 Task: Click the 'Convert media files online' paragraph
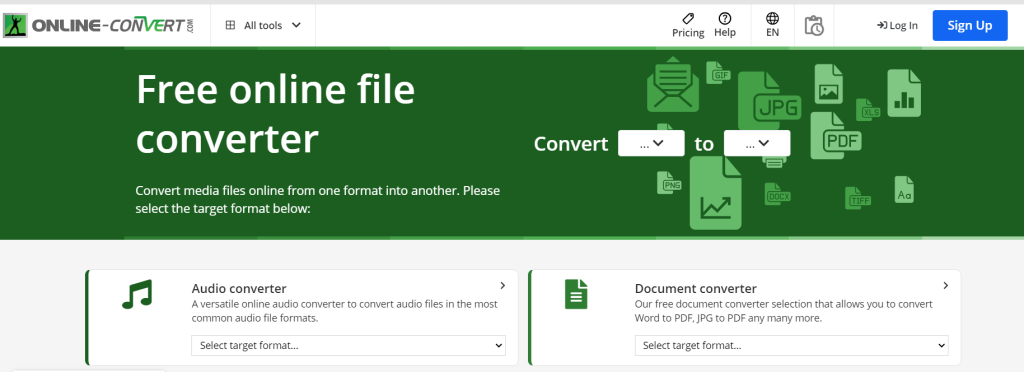click(317, 200)
